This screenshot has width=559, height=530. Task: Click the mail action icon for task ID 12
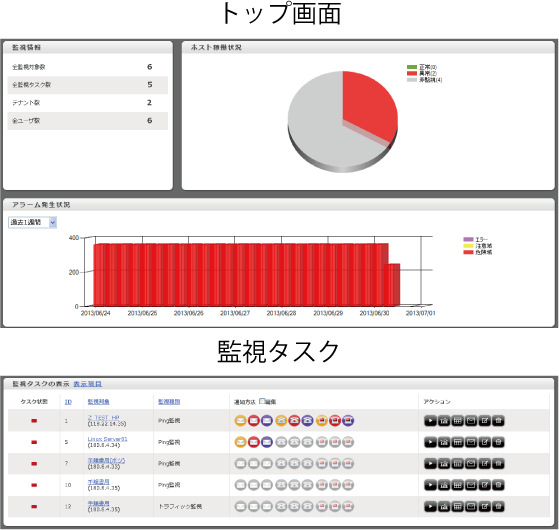[x=471, y=506]
